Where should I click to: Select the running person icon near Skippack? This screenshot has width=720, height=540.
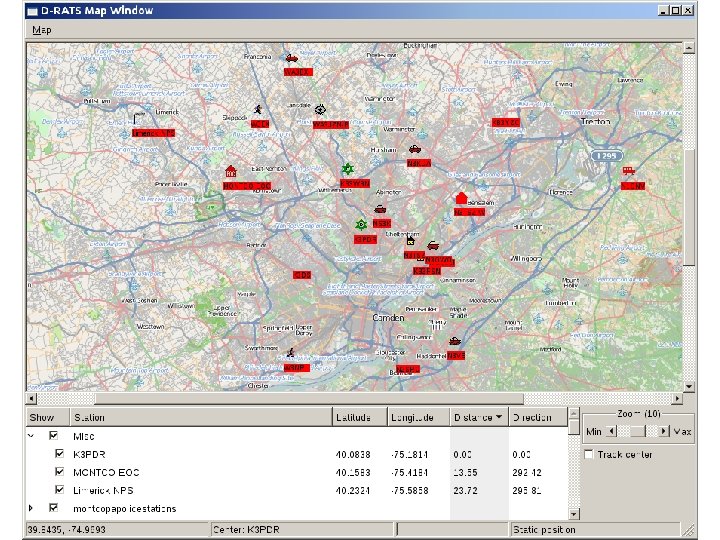(258, 109)
